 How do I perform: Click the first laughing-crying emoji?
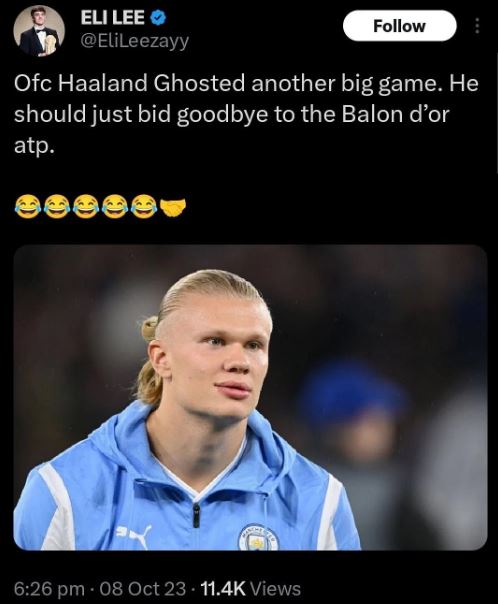pyautogui.click(x=28, y=206)
